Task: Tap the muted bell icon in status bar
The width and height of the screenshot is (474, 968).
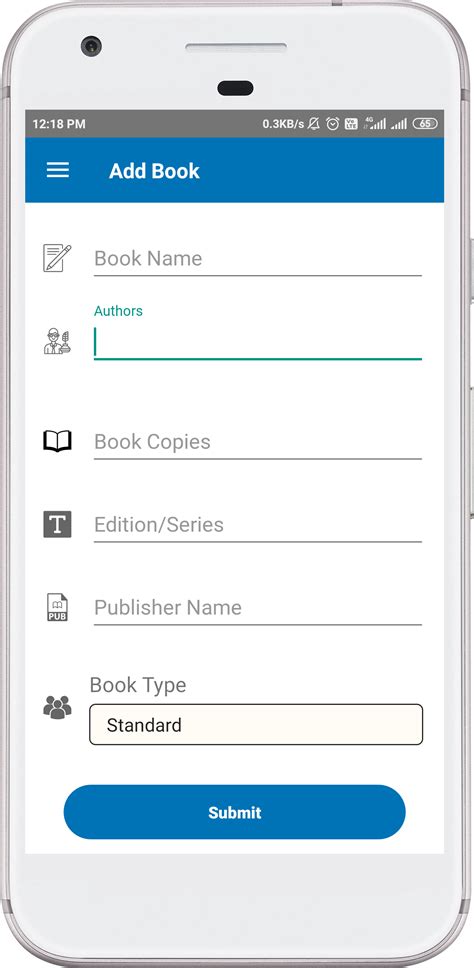Action: pos(314,123)
